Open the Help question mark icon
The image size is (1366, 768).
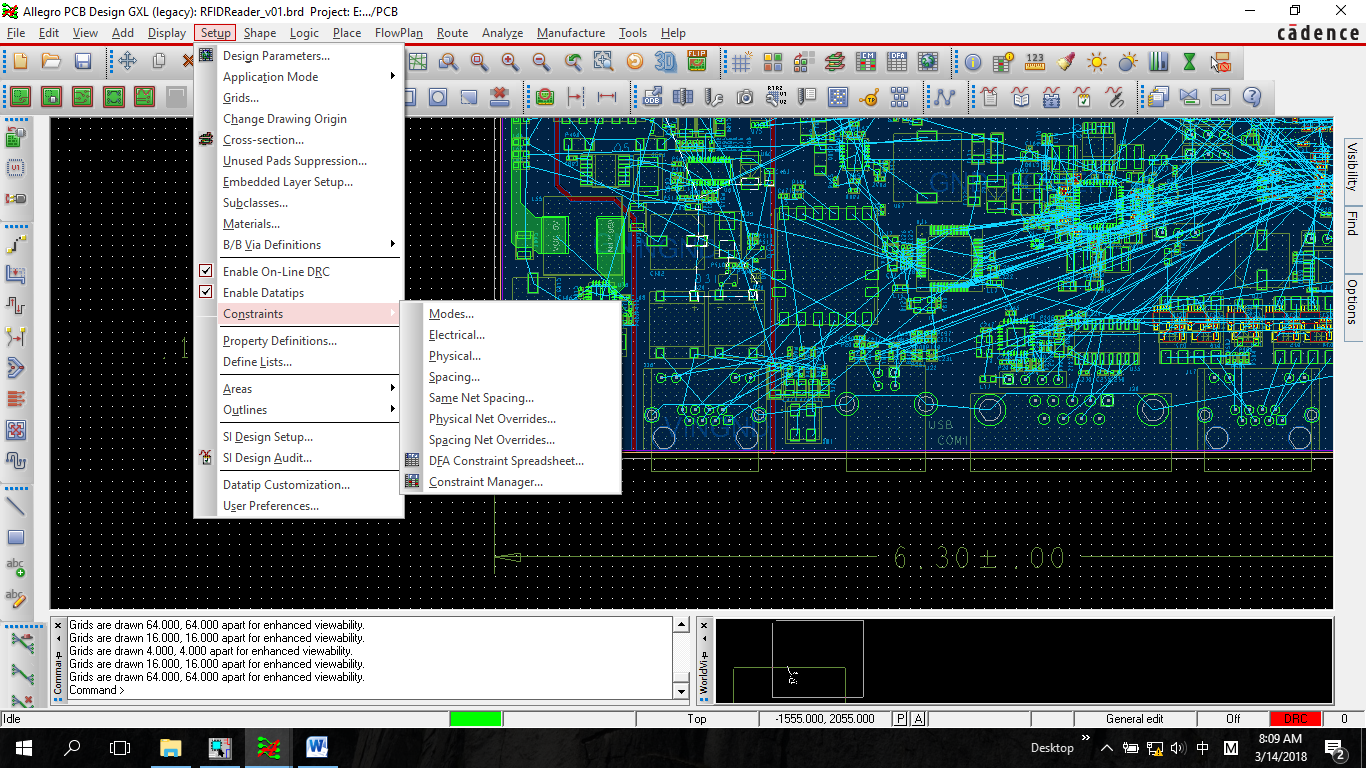click(x=1252, y=97)
